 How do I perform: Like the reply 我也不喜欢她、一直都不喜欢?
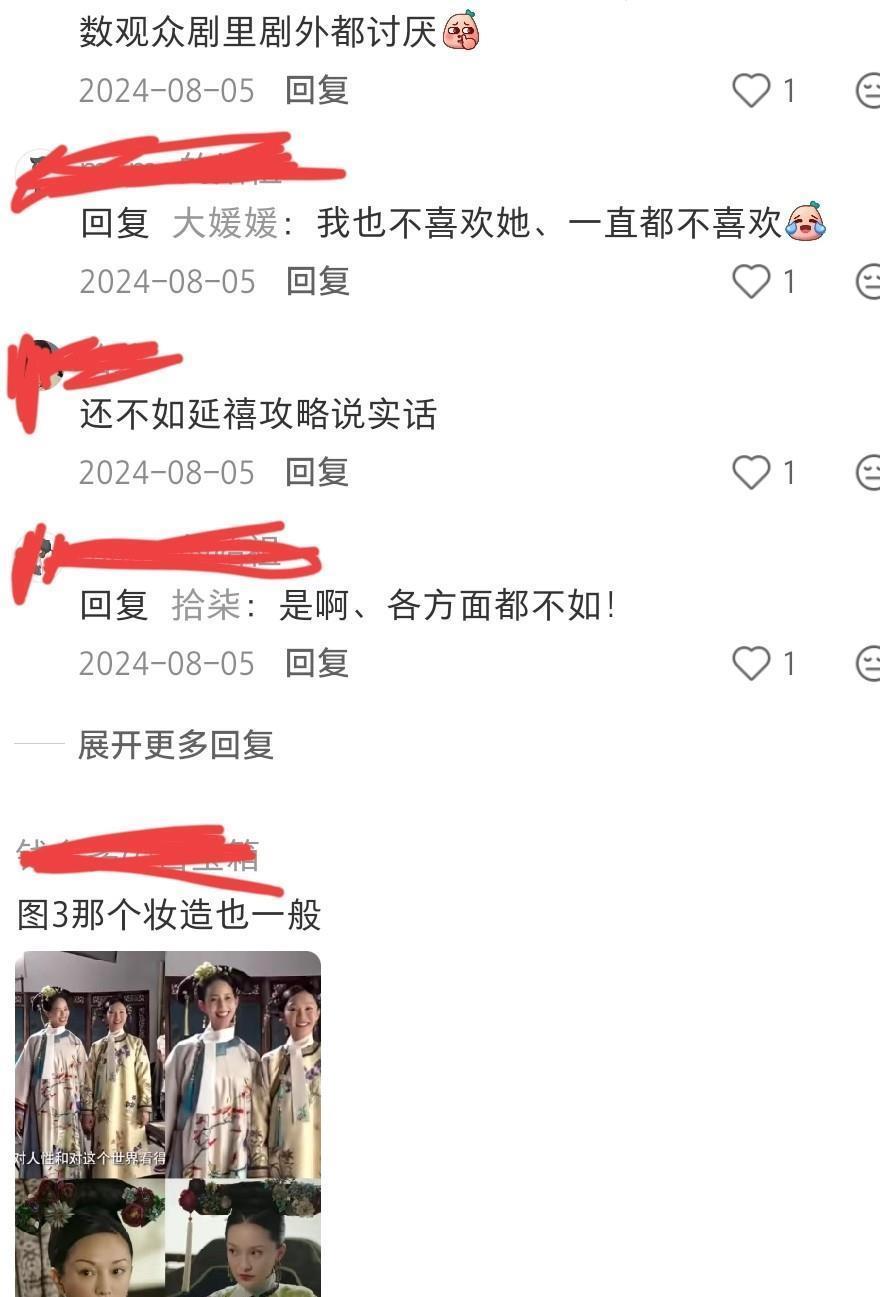coord(751,282)
